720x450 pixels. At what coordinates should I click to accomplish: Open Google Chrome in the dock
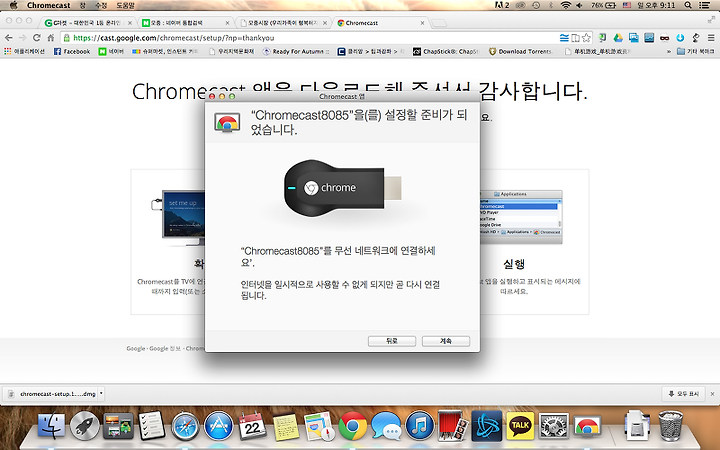click(x=353, y=426)
